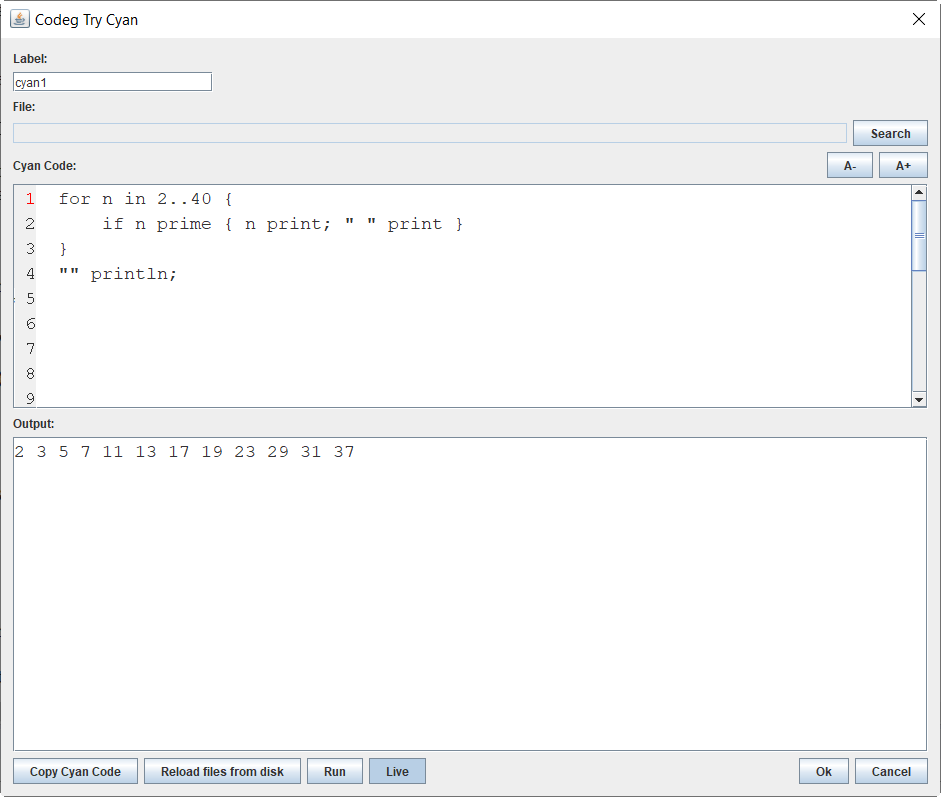This screenshot has width=941, height=797.
Task: Click empty line 6 in code editor
Action: tap(400, 324)
